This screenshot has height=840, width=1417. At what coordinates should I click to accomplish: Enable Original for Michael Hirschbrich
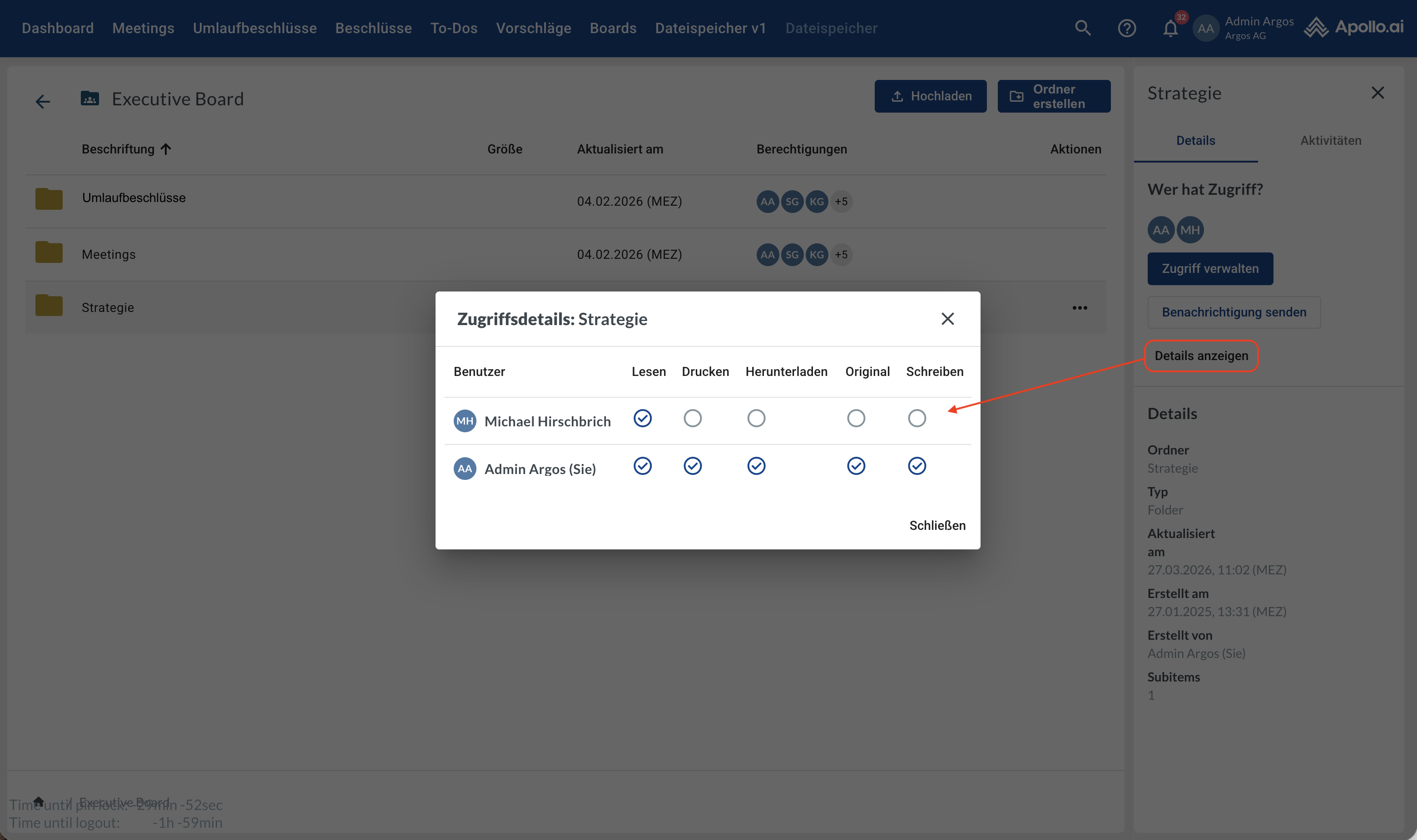click(856, 418)
